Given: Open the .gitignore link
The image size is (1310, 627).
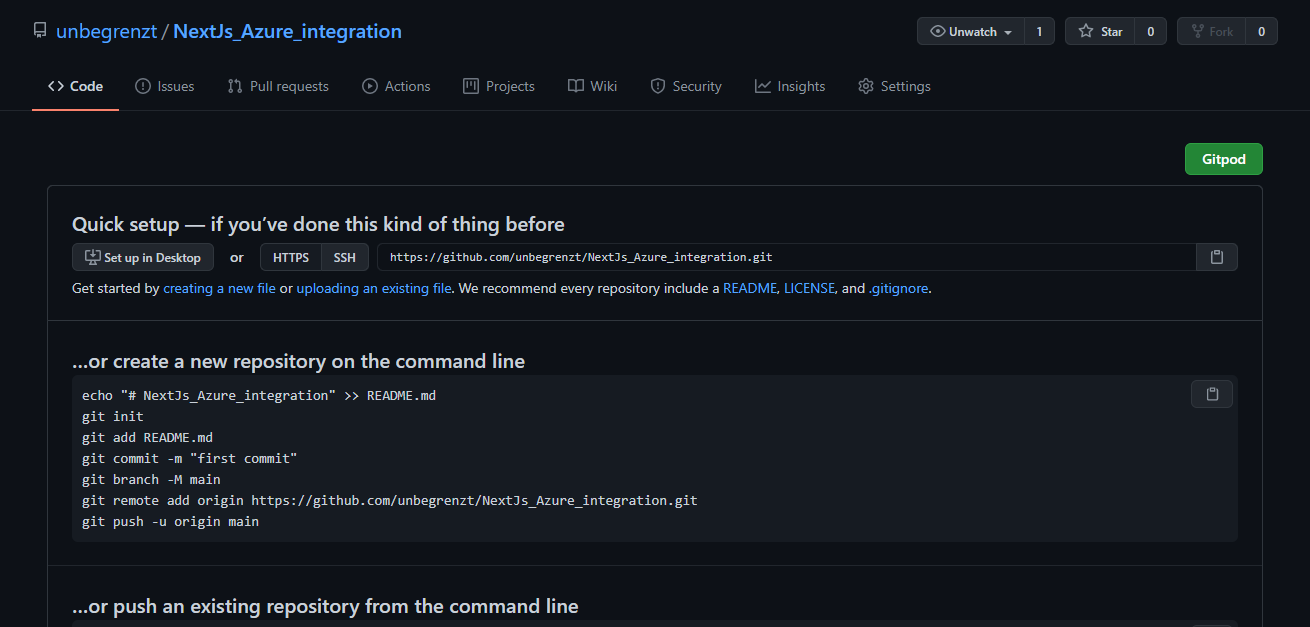Looking at the screenshot, I should [899, 288].
